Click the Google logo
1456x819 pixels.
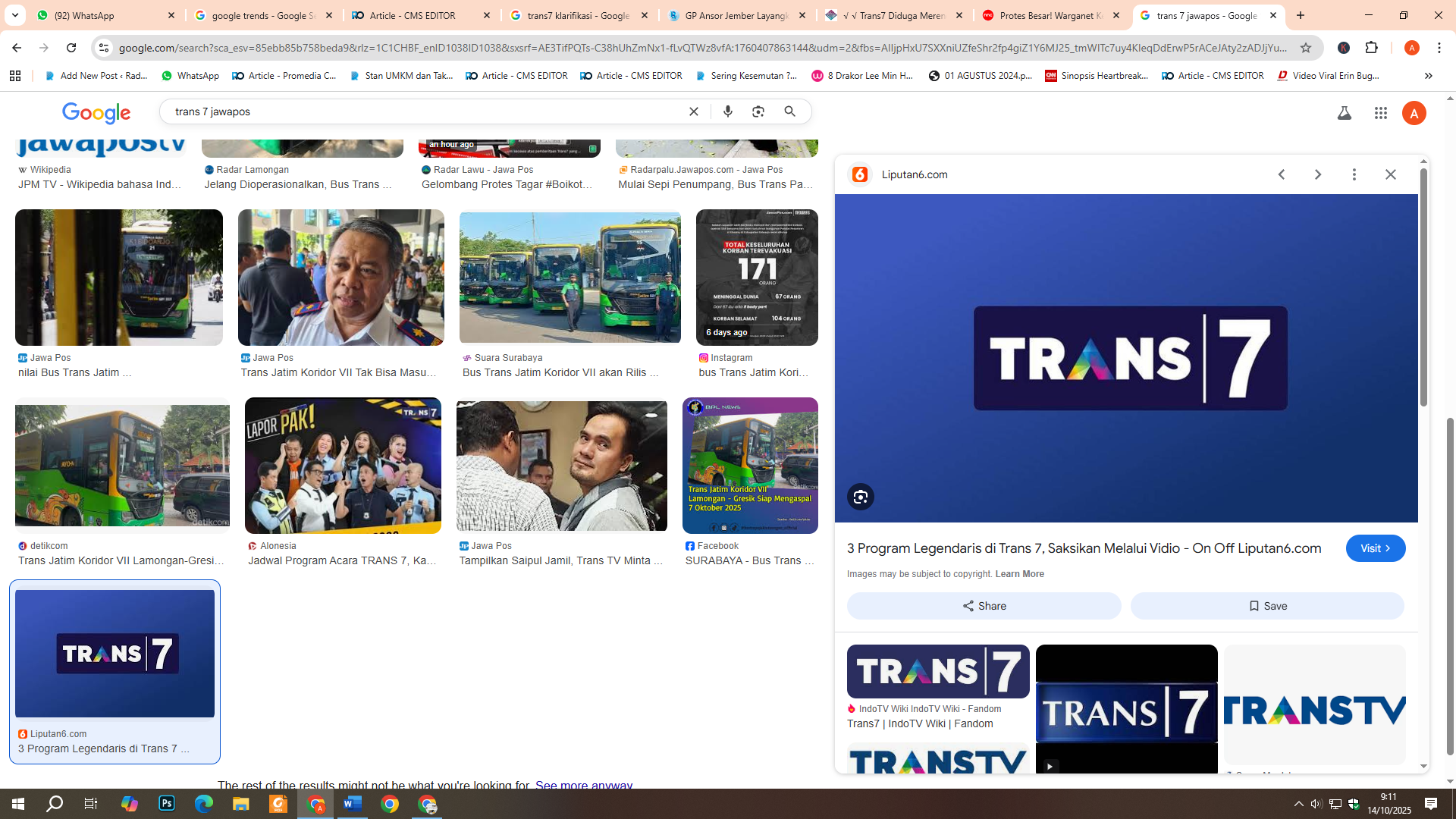click(96, 113)
